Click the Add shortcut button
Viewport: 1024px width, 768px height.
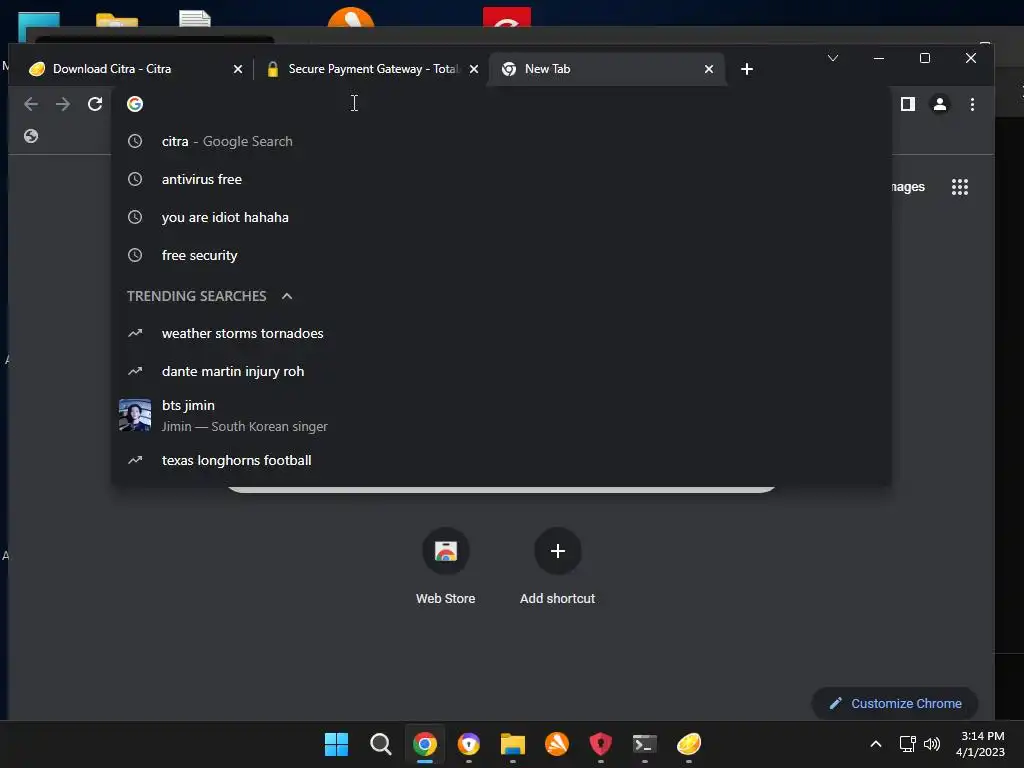(557, 567)
